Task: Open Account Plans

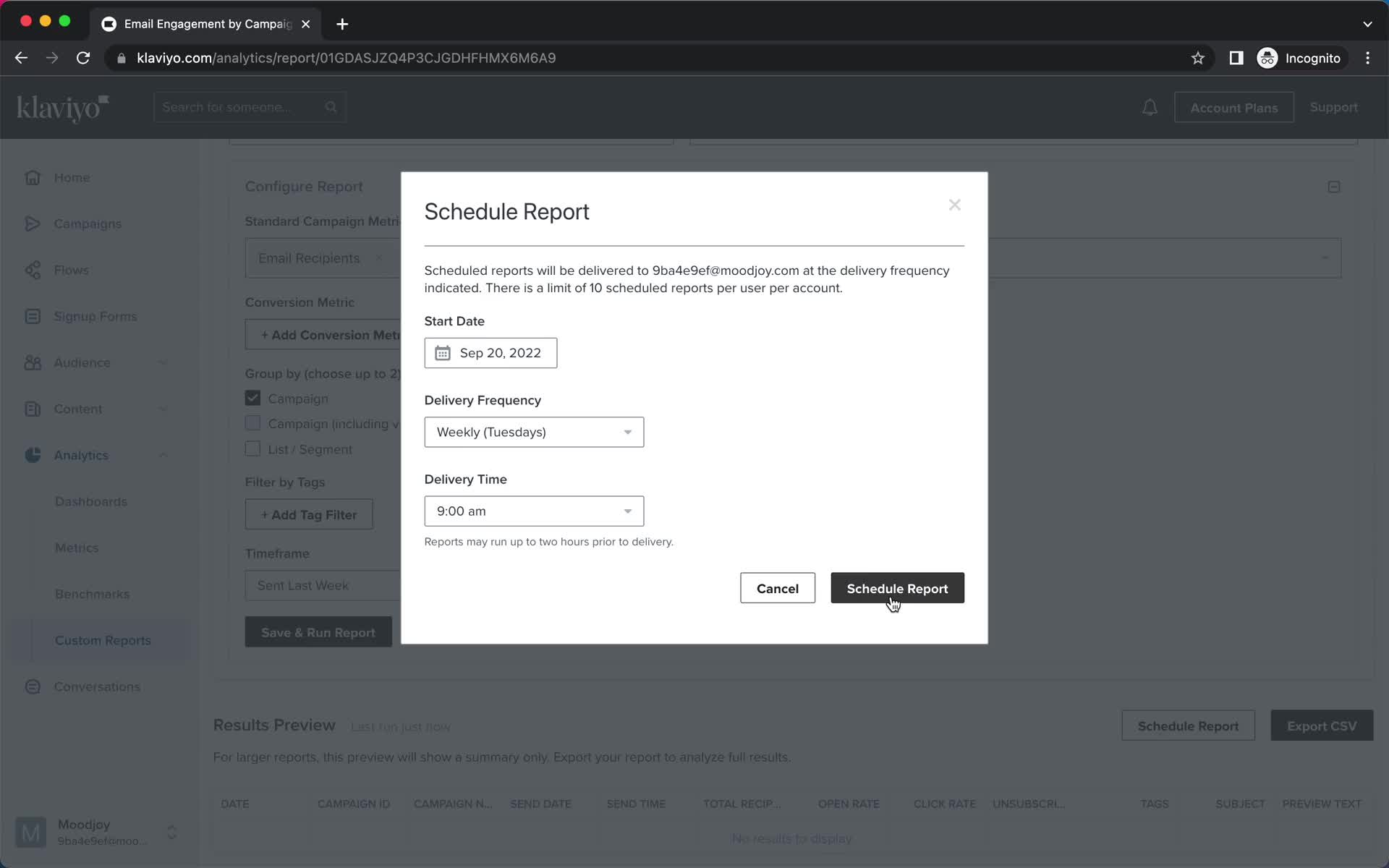Action: click(x=1233, y=108)
